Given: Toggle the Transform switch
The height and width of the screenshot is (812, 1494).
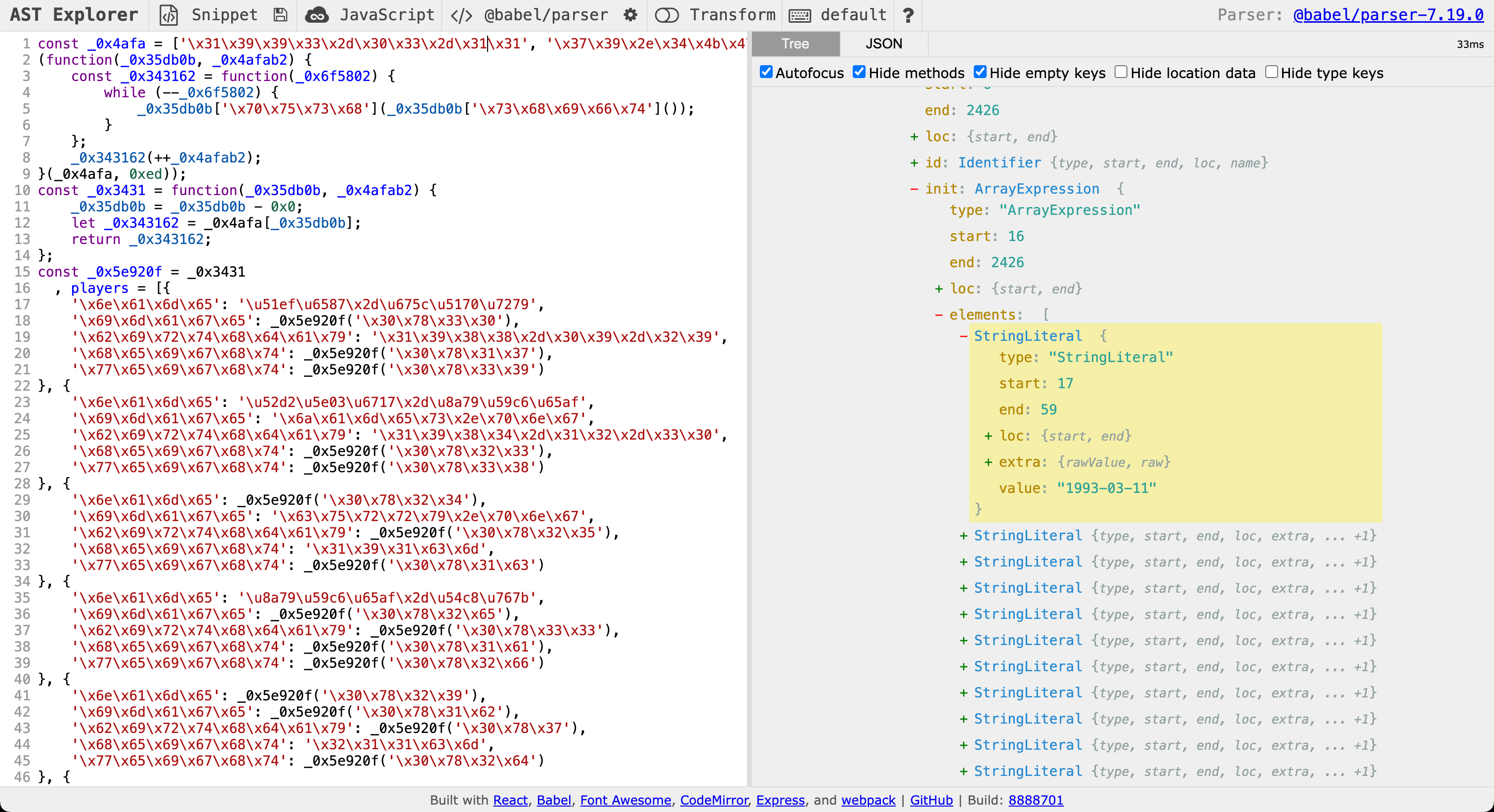Looking at the screenshot, I should [666, 15].
